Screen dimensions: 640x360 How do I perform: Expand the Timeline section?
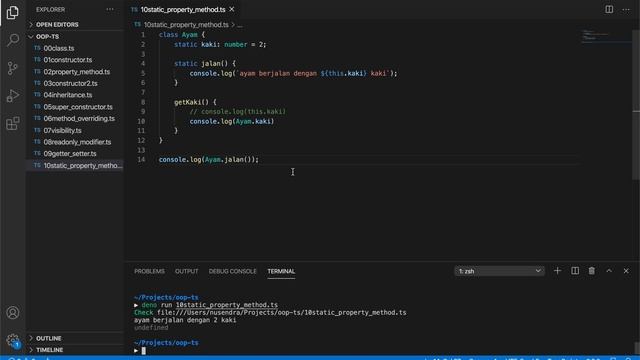75,350
